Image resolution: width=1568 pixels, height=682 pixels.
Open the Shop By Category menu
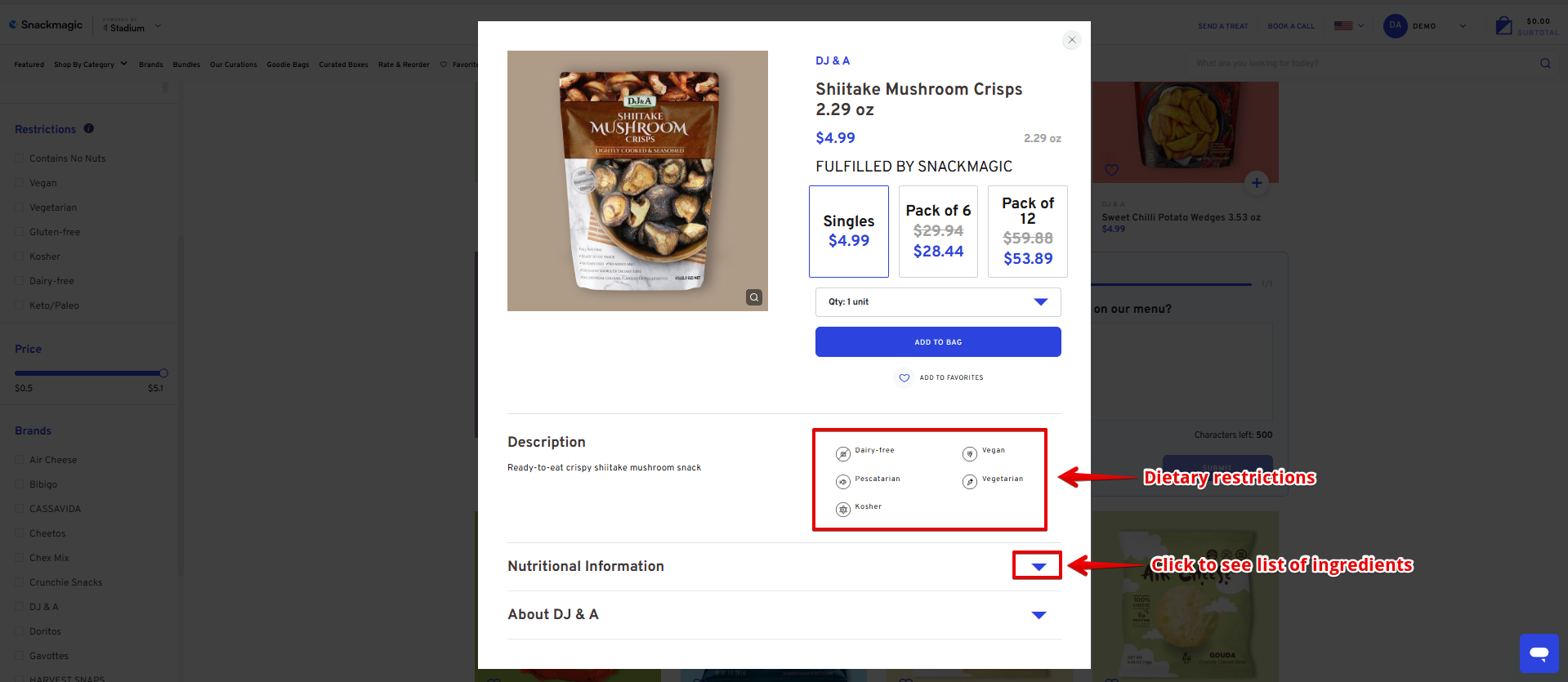click(90, 65)
